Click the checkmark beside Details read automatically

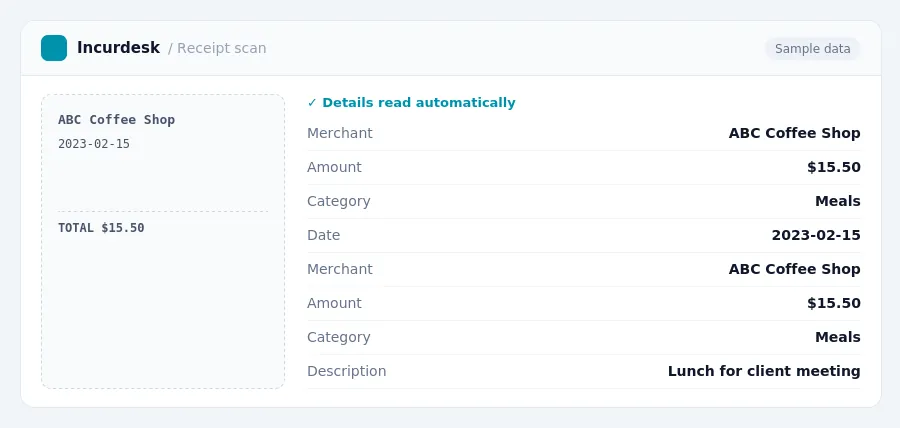point(312,103)
